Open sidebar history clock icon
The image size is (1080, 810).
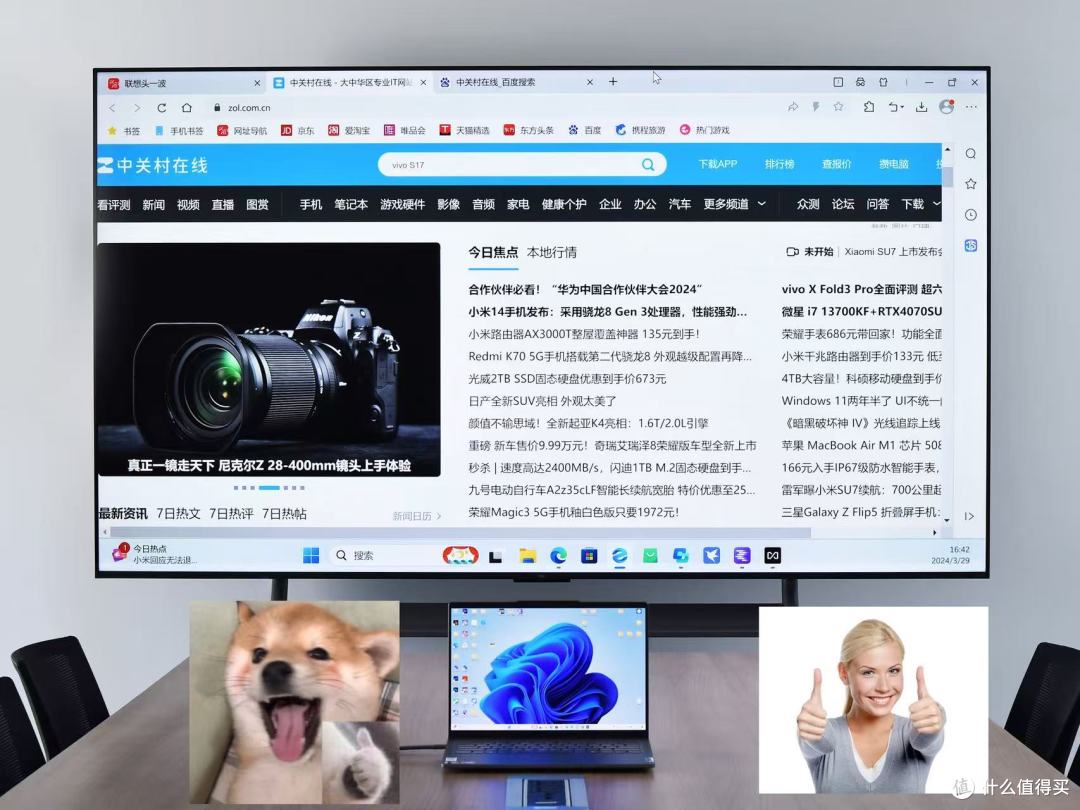tap(970, 215)
